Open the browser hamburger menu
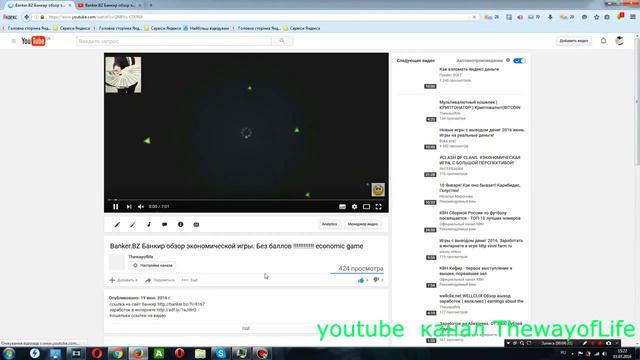Screen dimensions: 640x360 coord(633,17)
